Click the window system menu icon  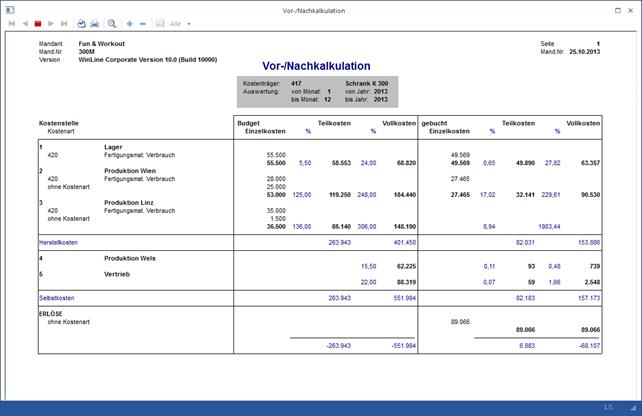tap(8, 8)
